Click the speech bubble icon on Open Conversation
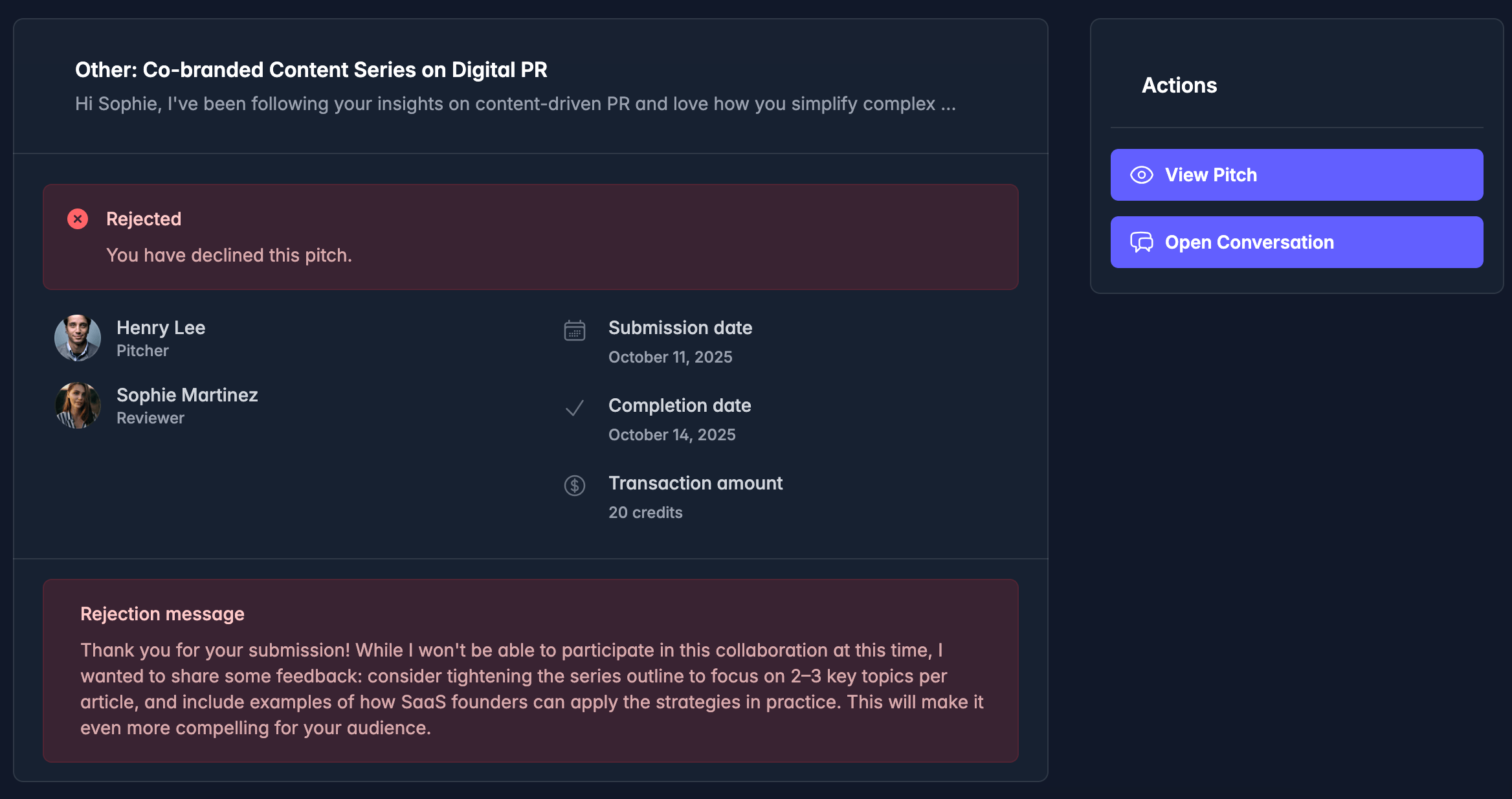 tap(1142, 242)
